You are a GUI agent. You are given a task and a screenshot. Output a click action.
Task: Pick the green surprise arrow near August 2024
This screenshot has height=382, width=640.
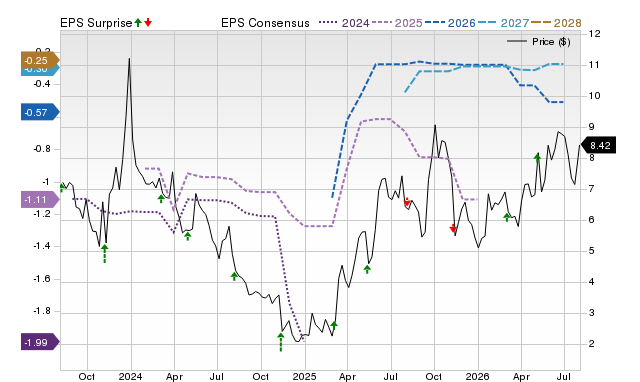click(234, 276)
